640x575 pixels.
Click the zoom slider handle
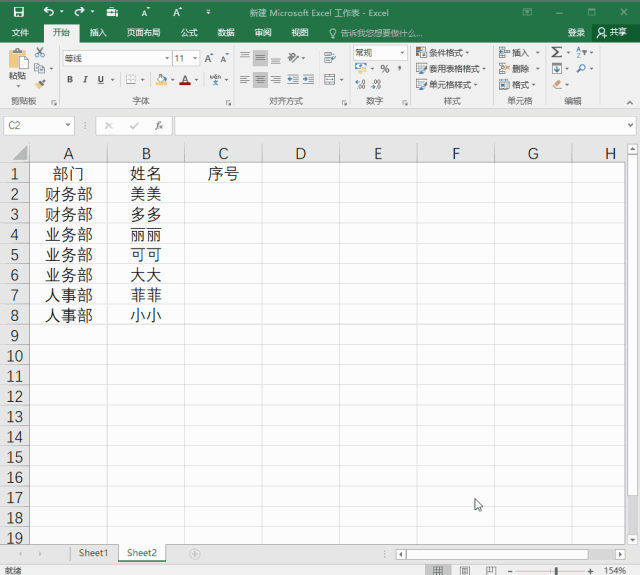(556, 571)
